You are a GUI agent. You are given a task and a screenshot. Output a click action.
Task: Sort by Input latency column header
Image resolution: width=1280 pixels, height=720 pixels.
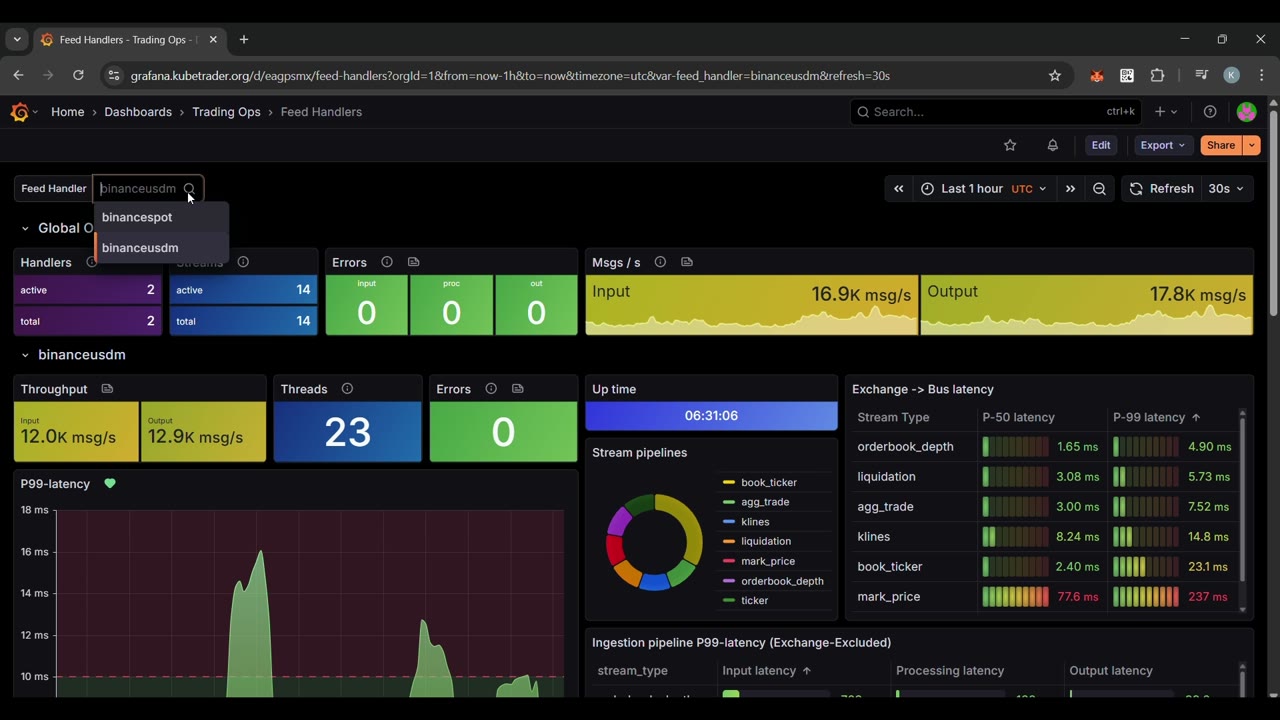(x=766, y=671)
